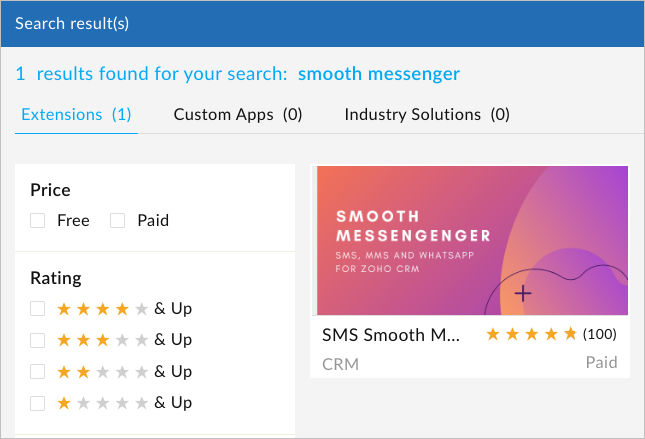
Task: Click the plus symbol on the banner image
Action: [523, 293]
